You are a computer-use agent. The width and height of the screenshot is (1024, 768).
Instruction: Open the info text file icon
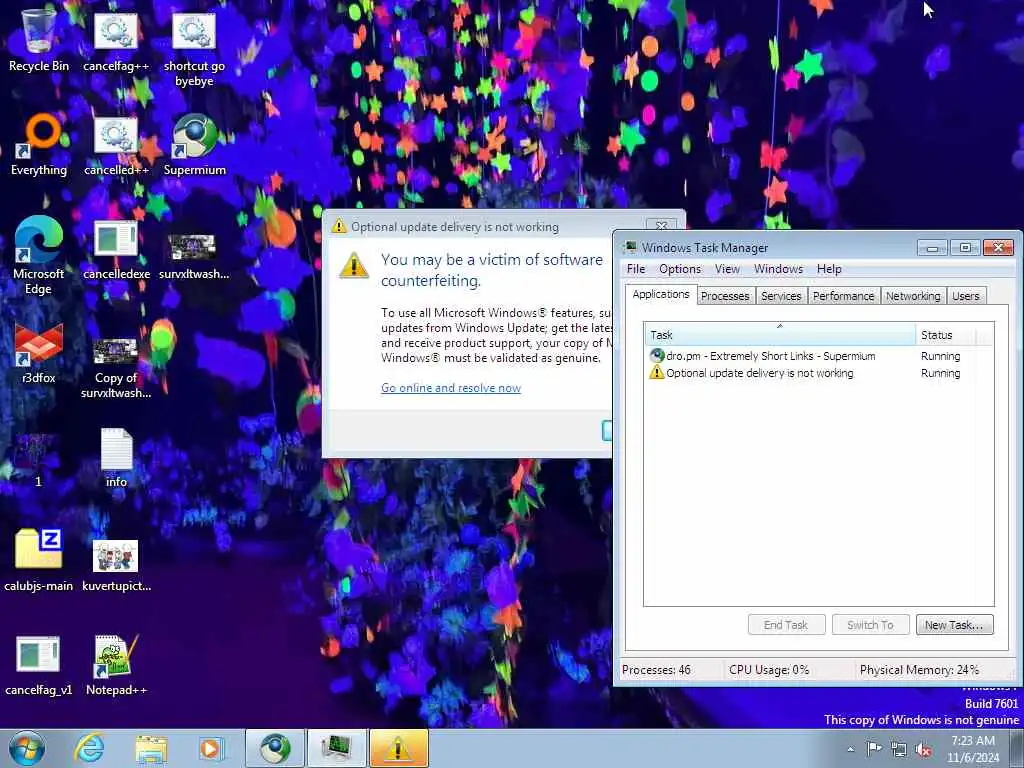pos(116,457)
